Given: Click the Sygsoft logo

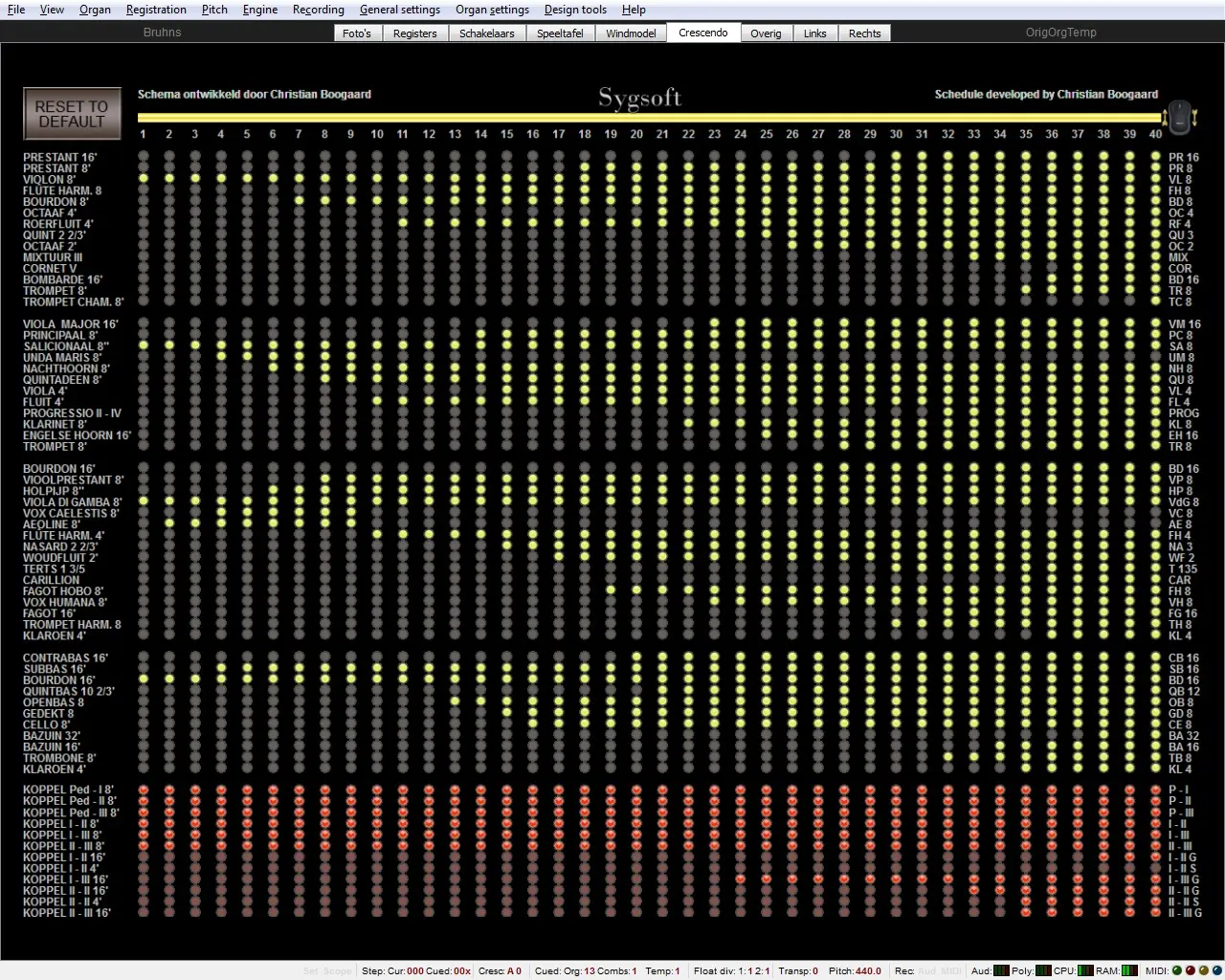Looking at the screenshot, I should [x=639, y=98].
